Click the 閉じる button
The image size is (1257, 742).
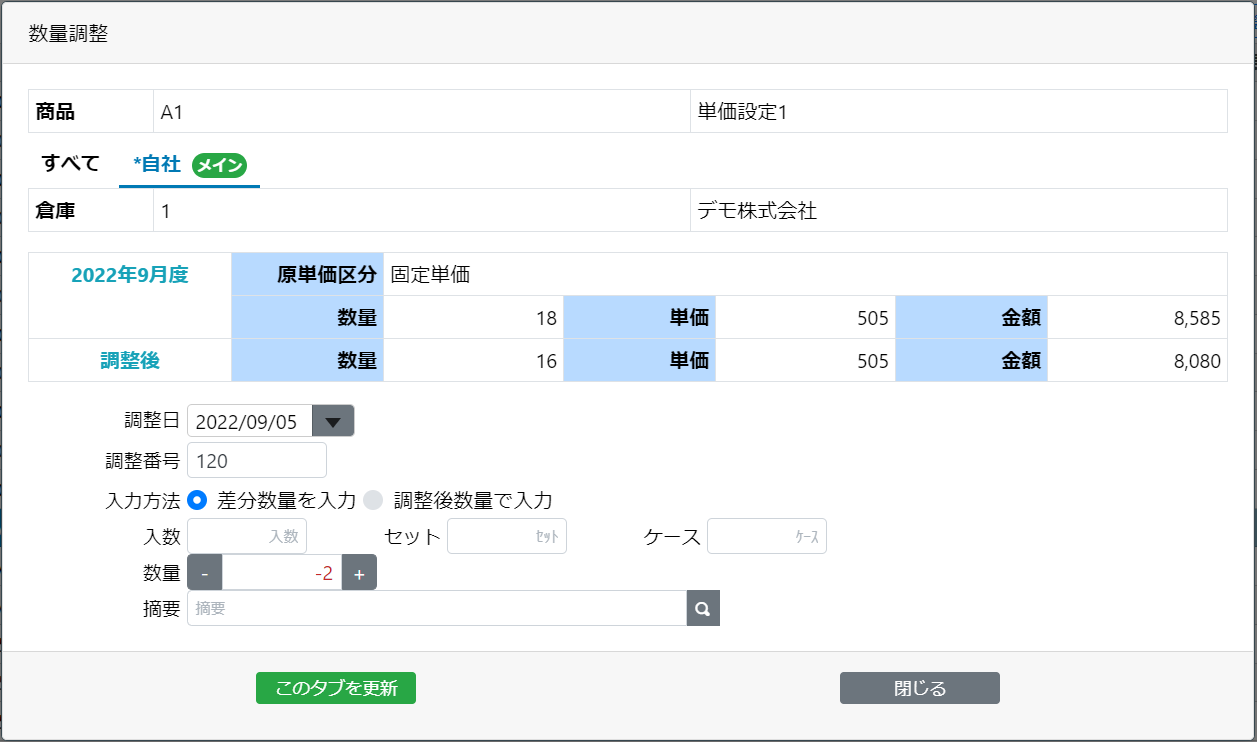[919, 688]
